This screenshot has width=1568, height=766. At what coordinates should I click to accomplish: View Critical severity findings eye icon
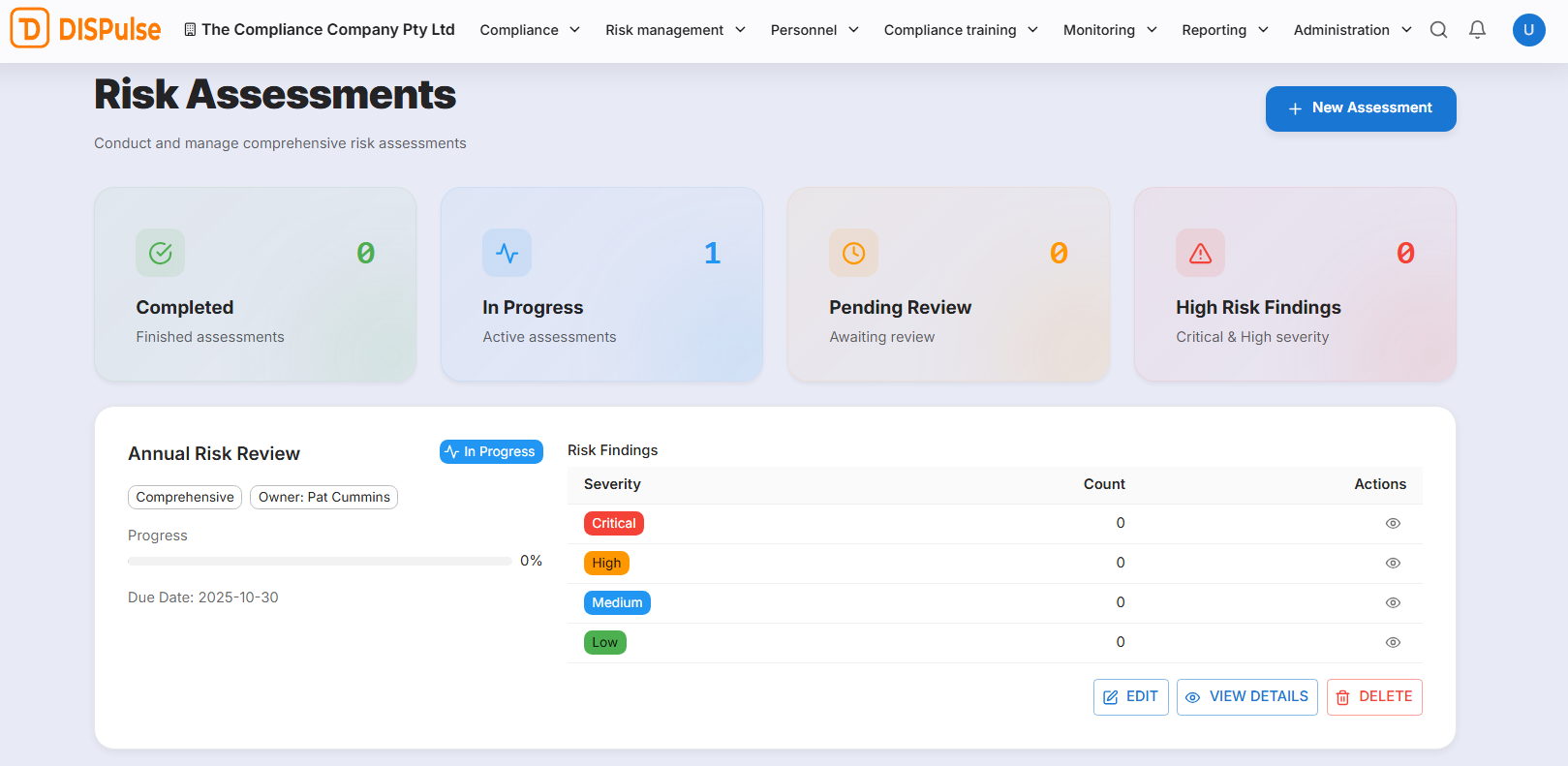(1393, 524)
